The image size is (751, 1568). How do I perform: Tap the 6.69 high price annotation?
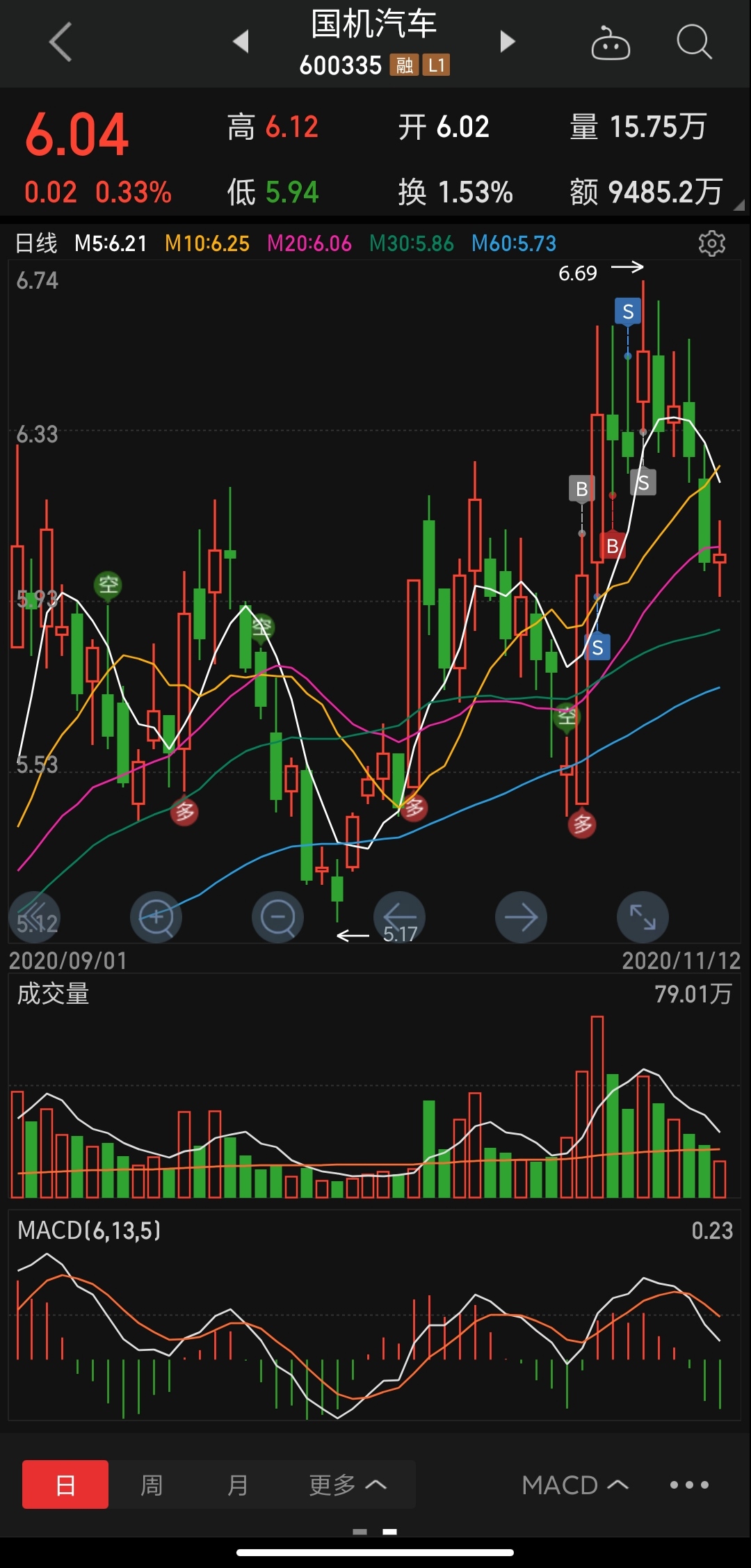point(578,273)
